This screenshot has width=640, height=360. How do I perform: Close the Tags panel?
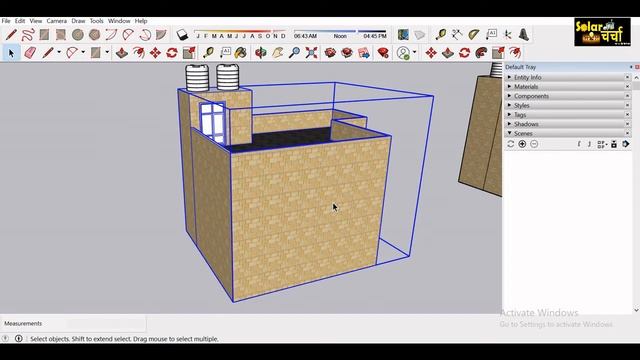(627, 115)
